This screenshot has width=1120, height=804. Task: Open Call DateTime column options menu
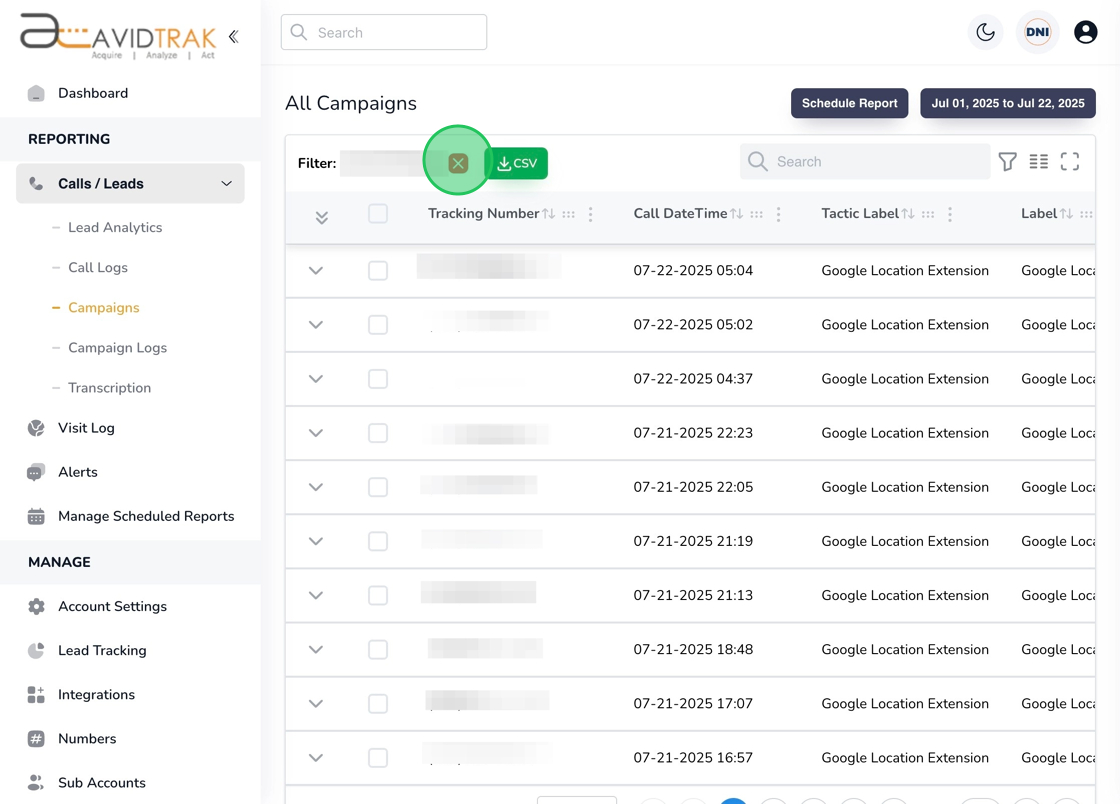tap(779, 214)
